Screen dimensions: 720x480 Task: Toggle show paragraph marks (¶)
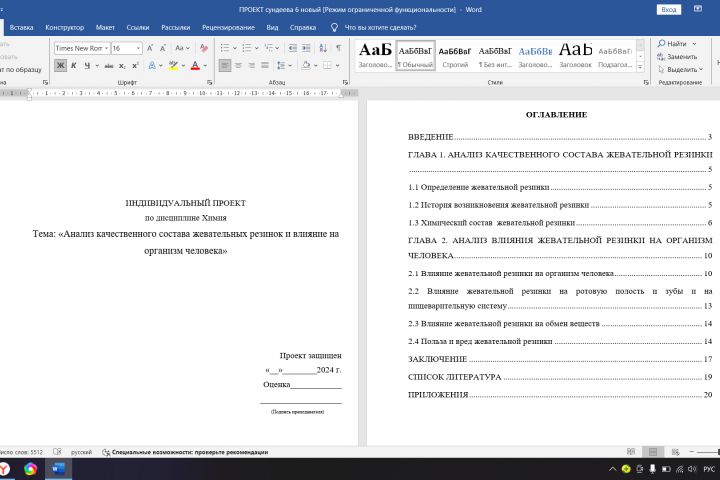[338, 48]
